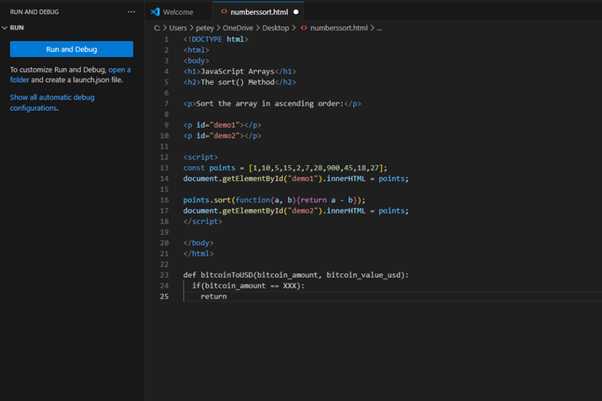This screenshot has height=401, width=602.
Task: Click the '<h2>The sort() Method</h2>' line
Action: (240, 82)
